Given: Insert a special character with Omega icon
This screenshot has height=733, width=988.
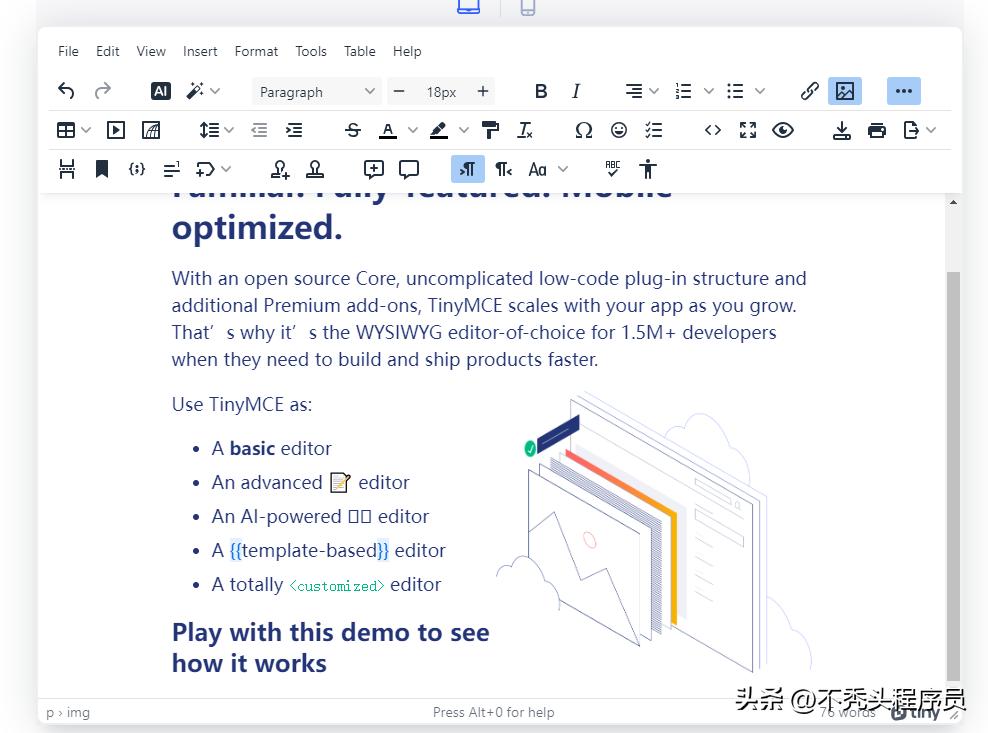Looking at the screenshot, I should click(583, 130).
